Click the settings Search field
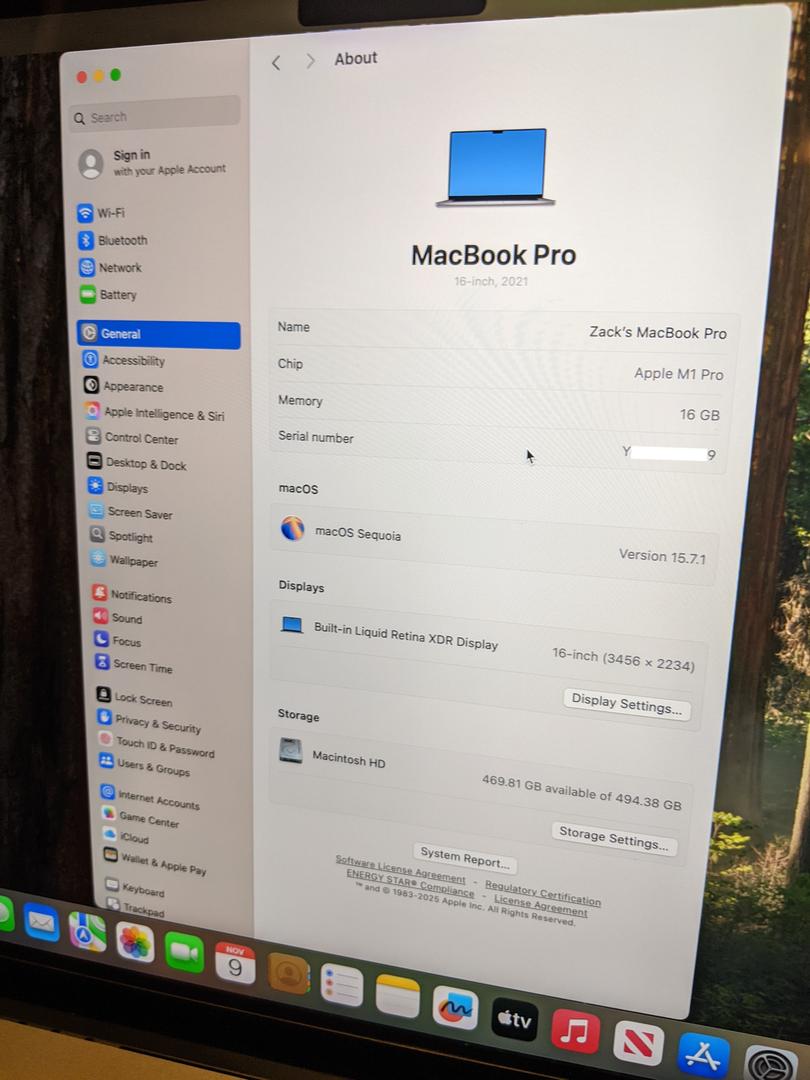Screen dimensions: 810x1080 155,116
